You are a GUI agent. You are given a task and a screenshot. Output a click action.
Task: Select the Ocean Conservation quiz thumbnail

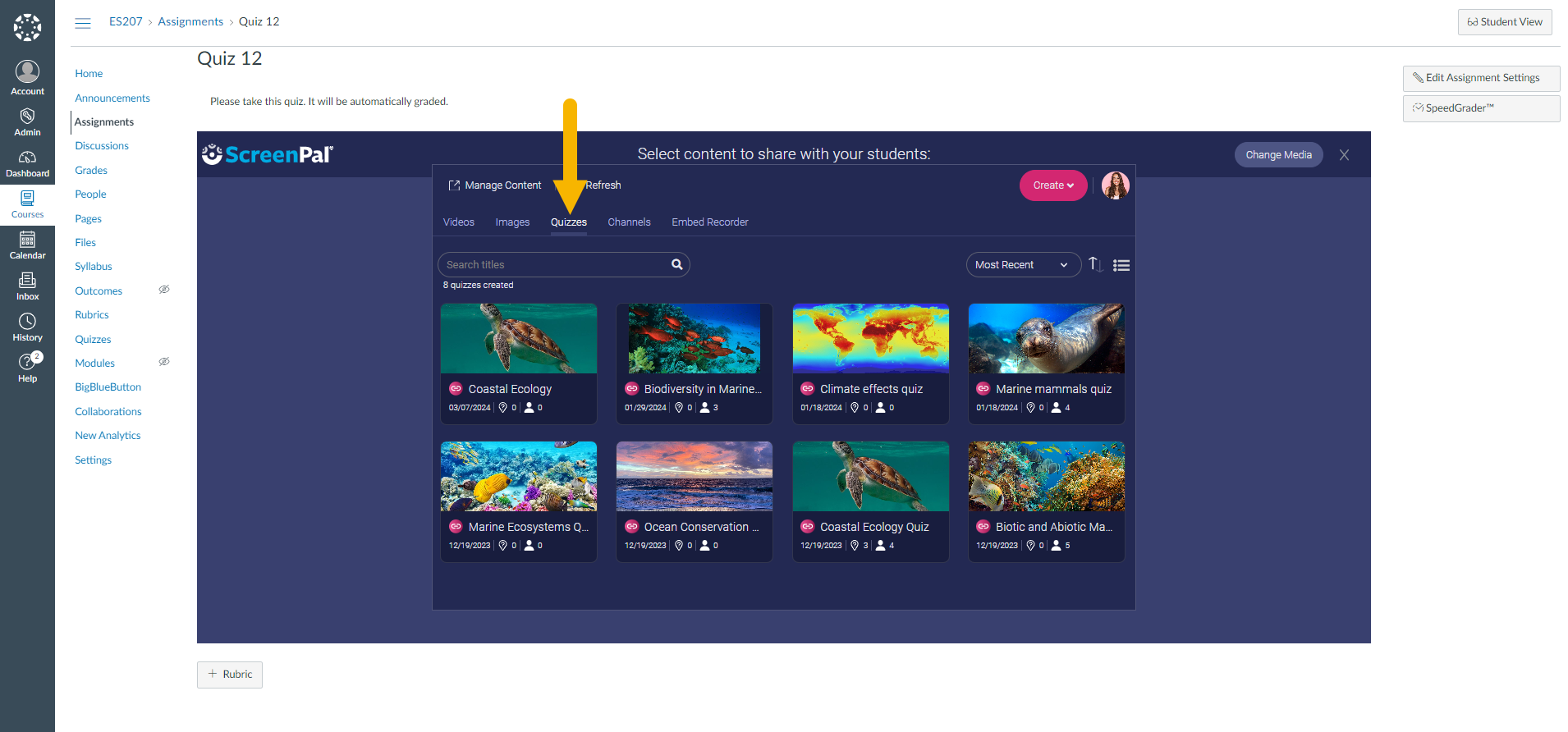(695, 476)
